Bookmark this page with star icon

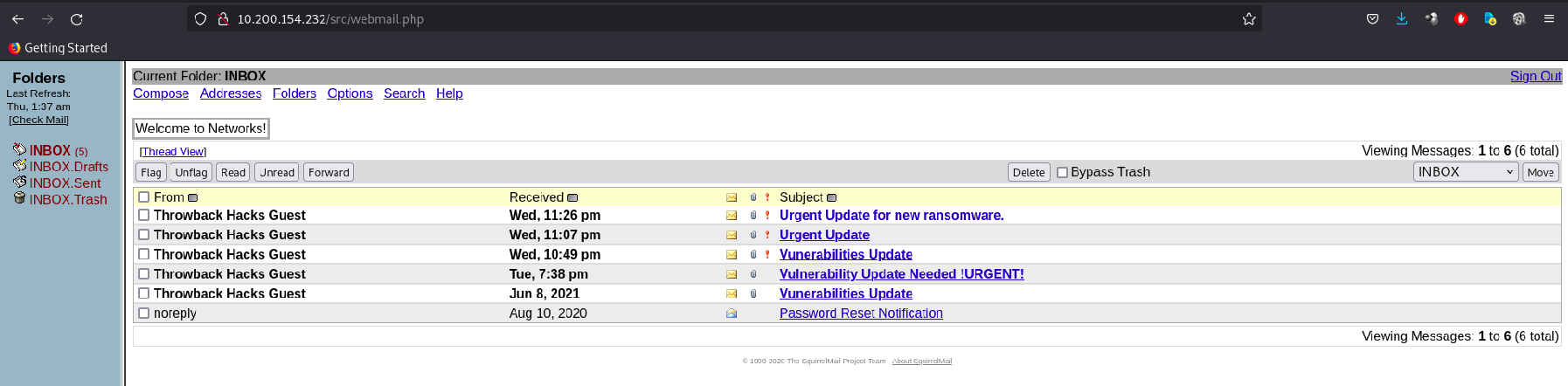[x=1249, y=19]
